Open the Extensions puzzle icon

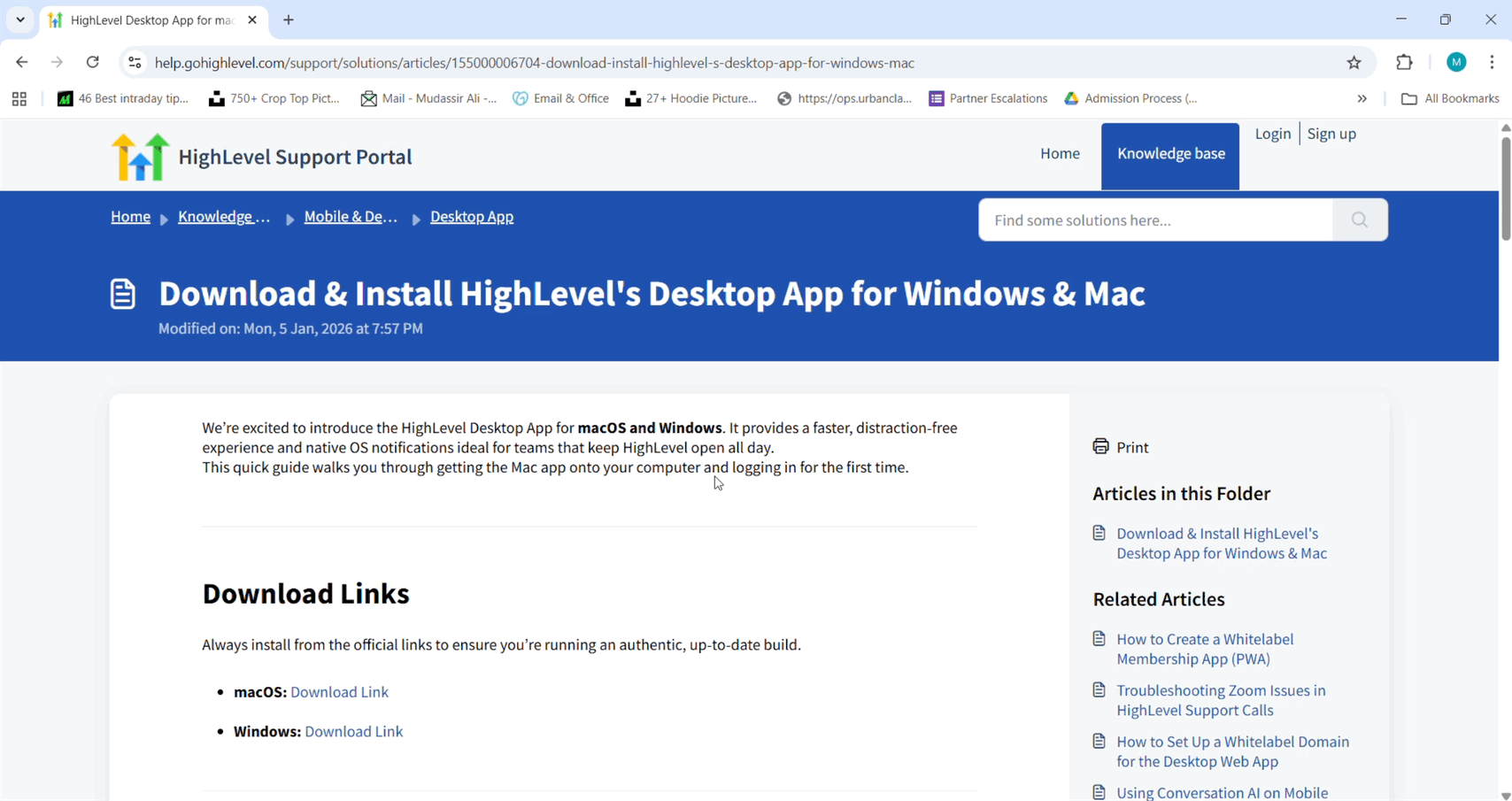(1405, 62)
